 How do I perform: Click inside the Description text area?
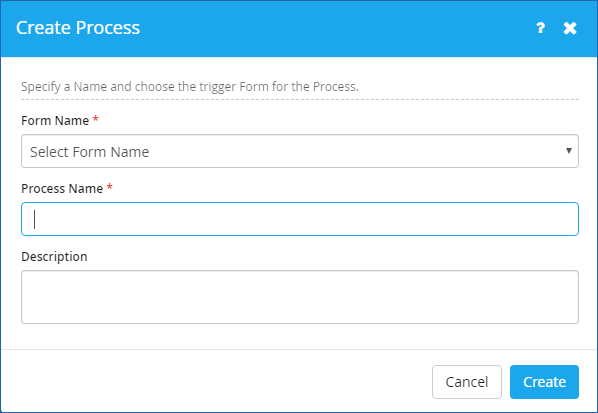click(300, 297)
